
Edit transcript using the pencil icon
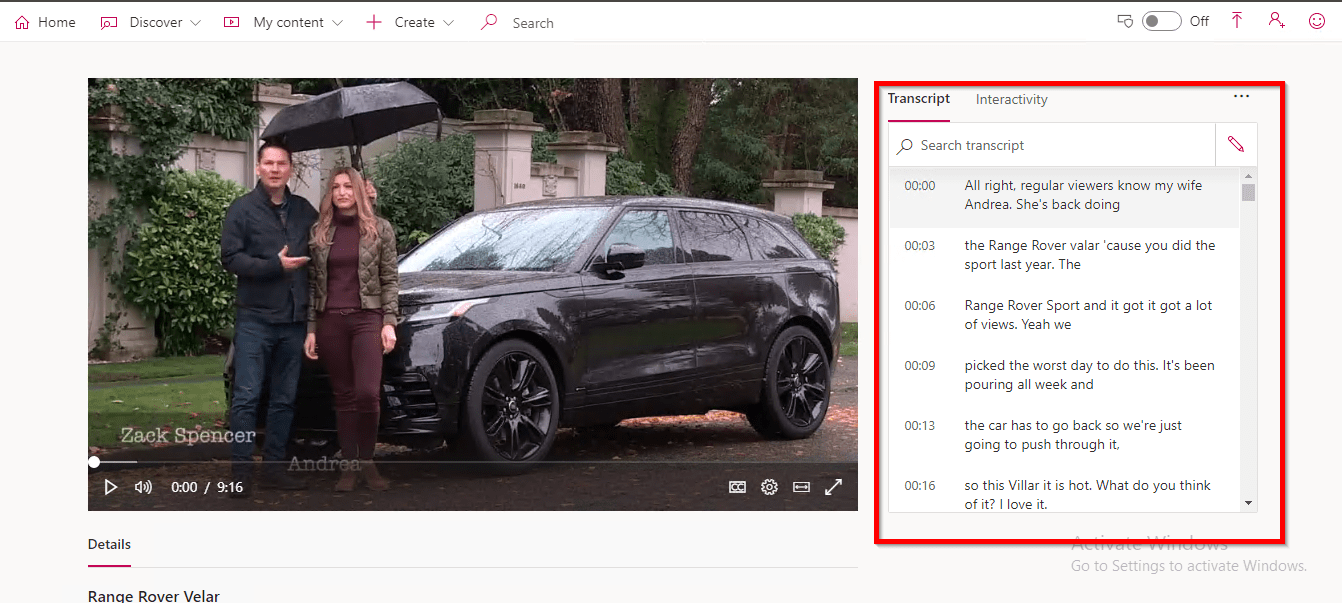(x=1236, y=145)
